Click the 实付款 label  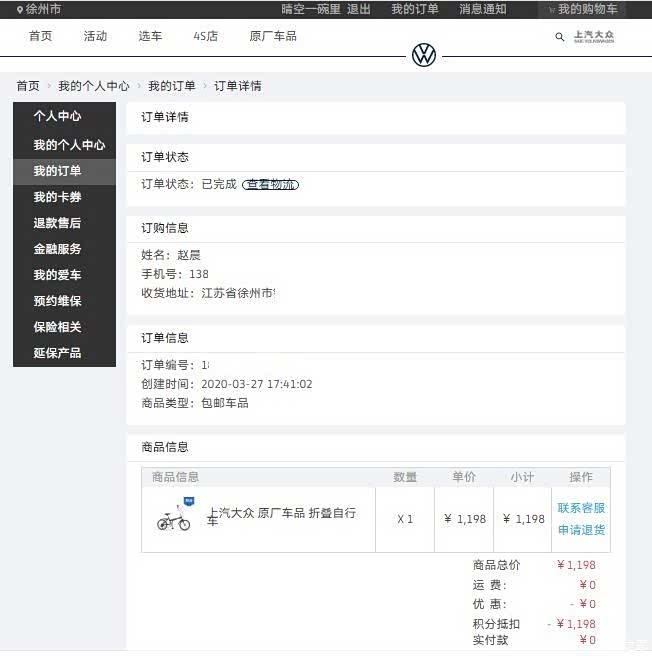point(490,640)
